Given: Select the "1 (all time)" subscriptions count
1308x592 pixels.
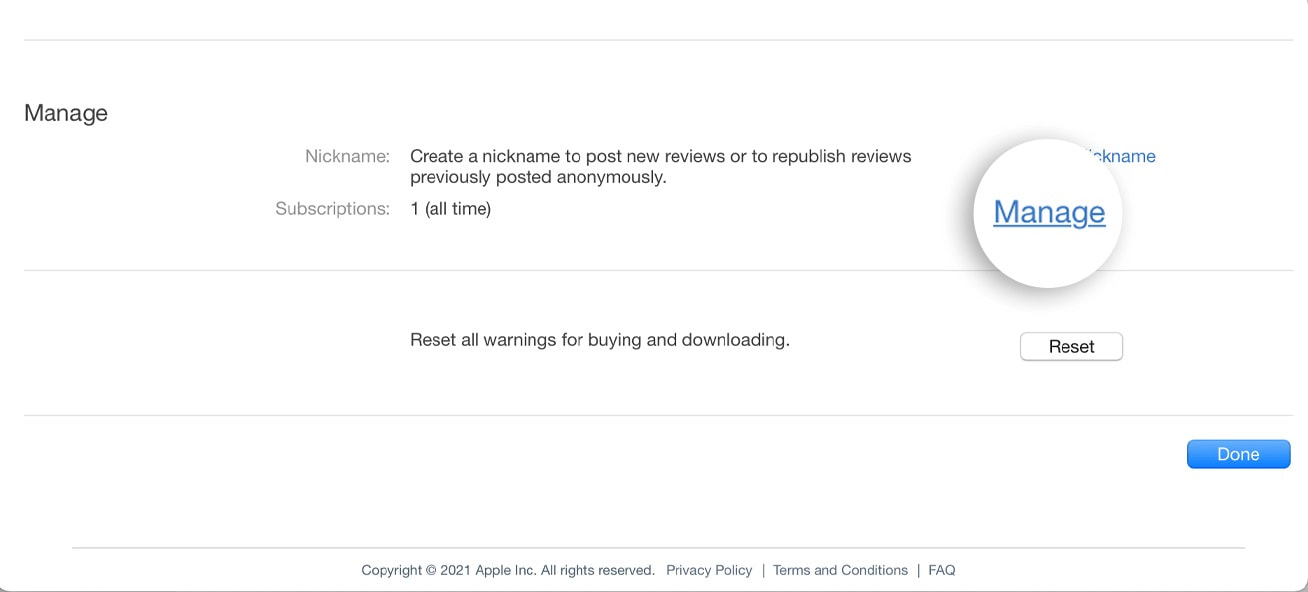Looking at the screenshot, I should pos(450,209).
